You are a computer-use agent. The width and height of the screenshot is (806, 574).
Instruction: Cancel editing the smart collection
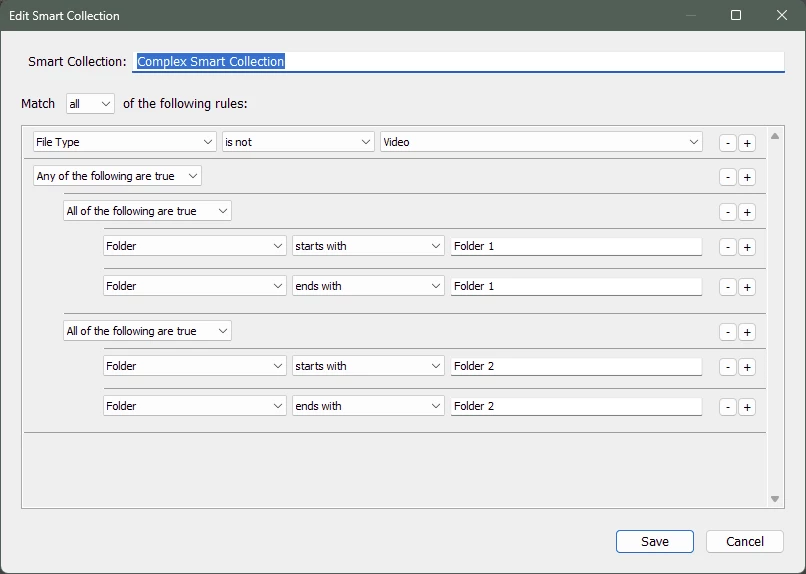point(745,542)
